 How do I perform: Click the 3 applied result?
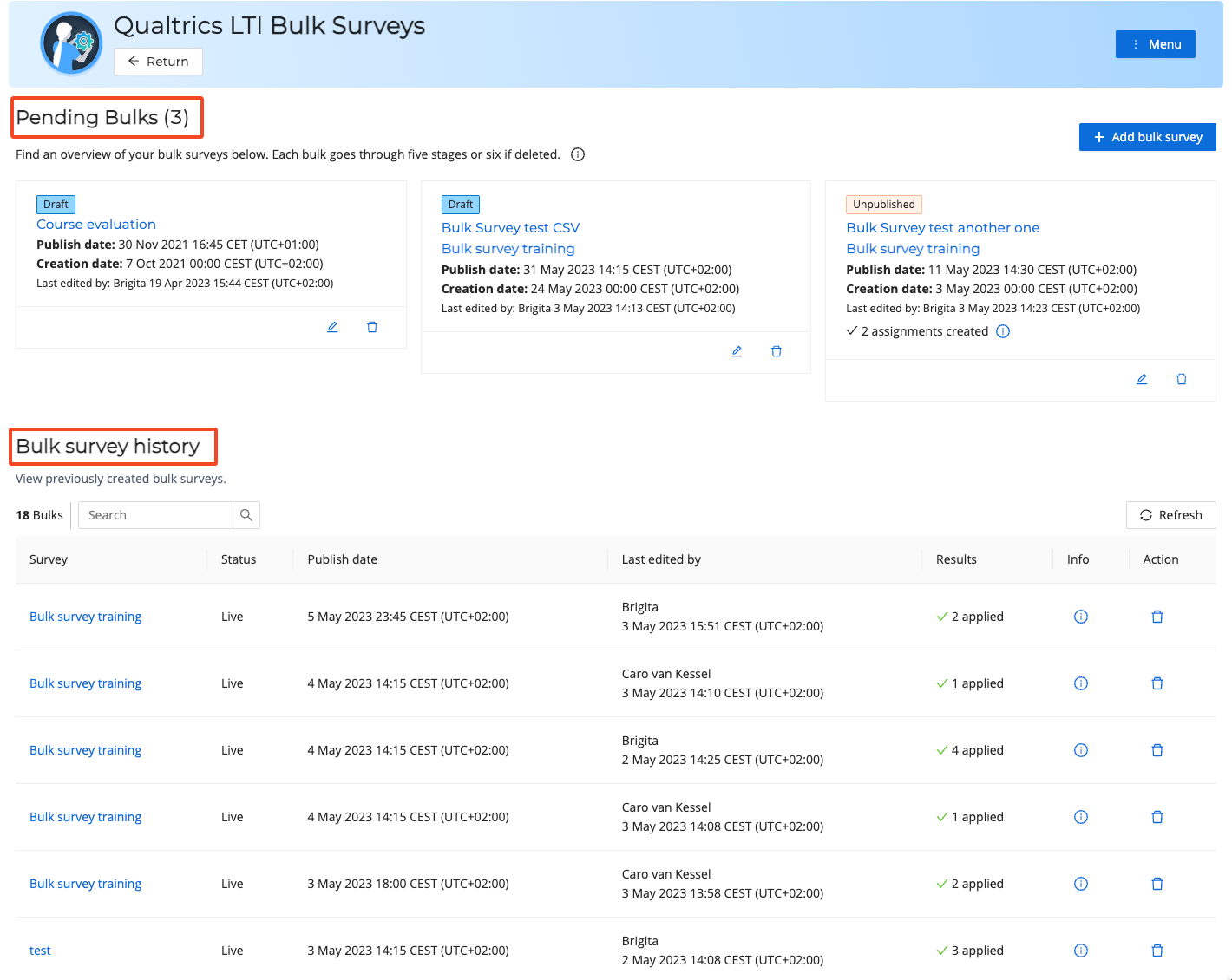978,951
